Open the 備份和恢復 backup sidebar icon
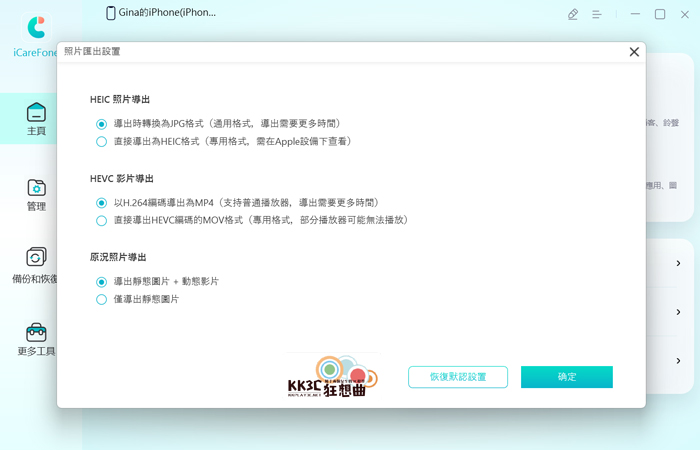The image size is (700, 450). [36, 257]
